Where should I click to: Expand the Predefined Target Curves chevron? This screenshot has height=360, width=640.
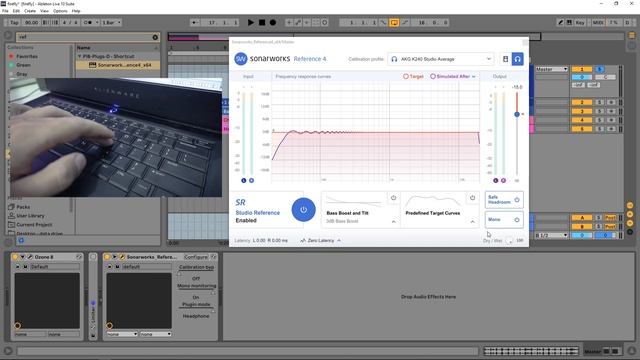[472, 222]
